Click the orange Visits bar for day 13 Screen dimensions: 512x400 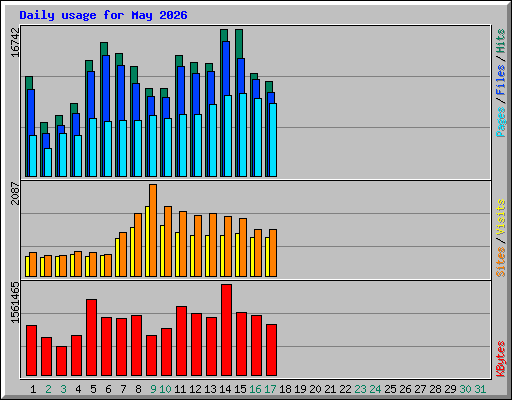coord(213,245)
